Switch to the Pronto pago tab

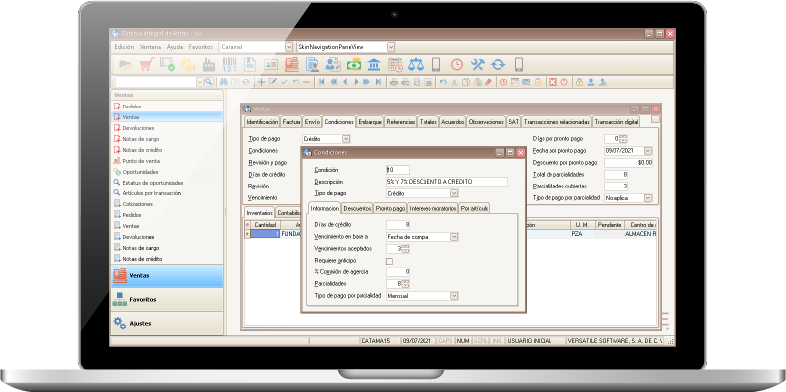[390, 208]
